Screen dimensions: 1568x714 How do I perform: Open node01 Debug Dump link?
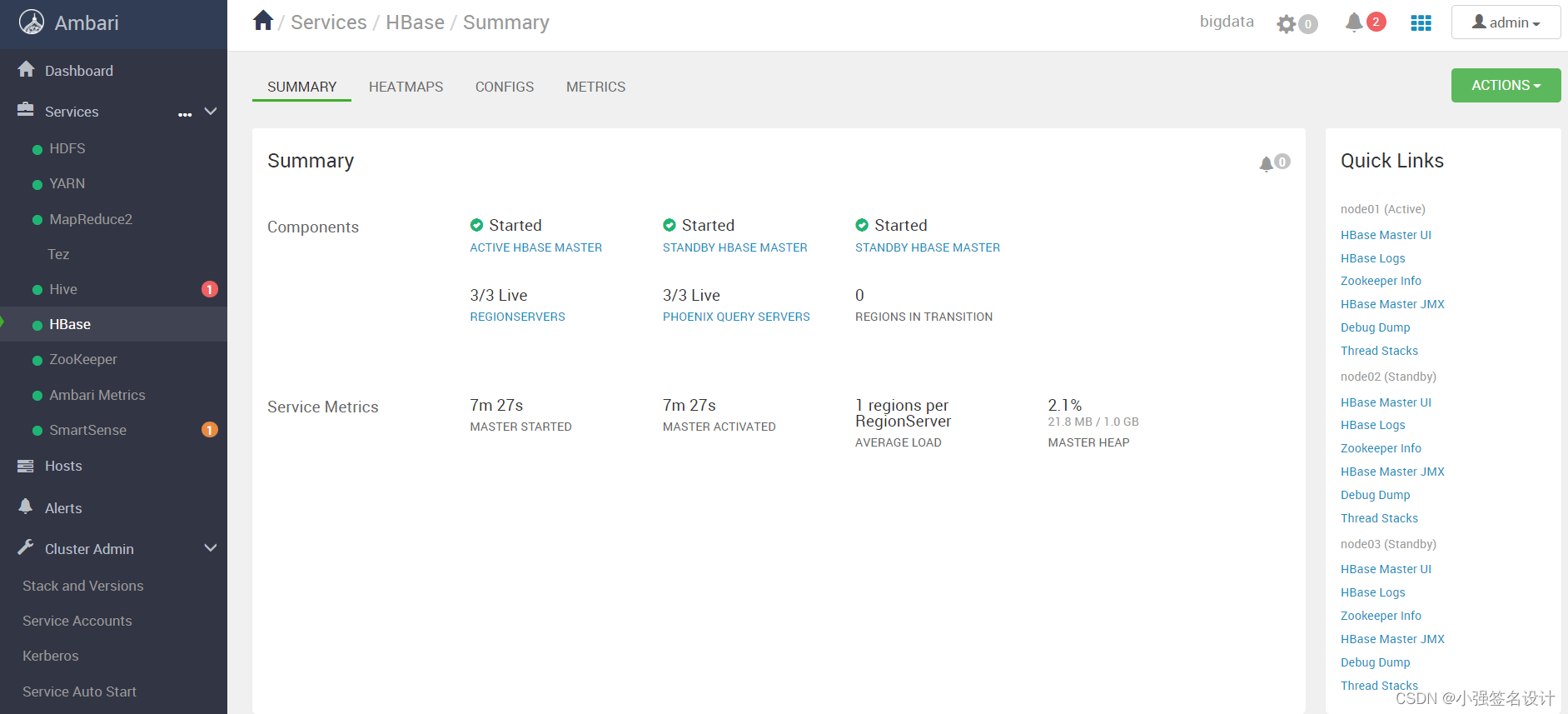coord(1375,327)
